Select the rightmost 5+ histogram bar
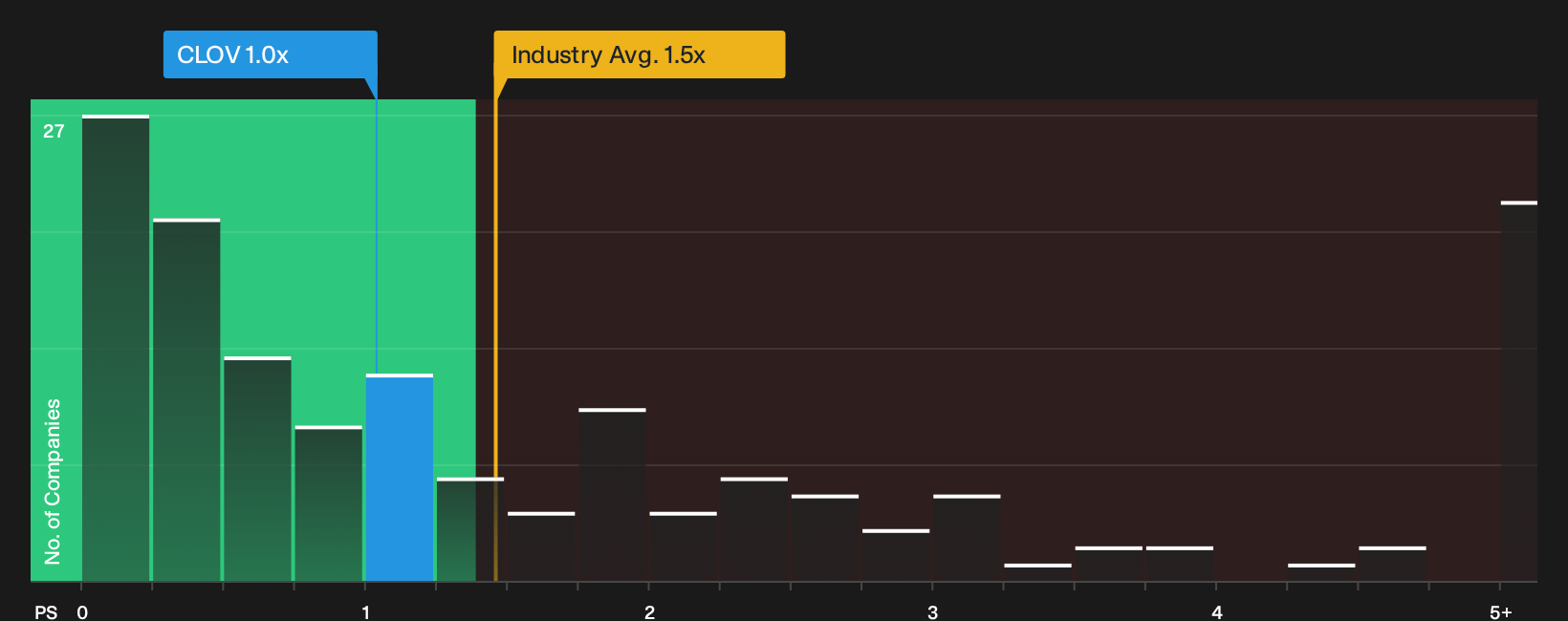This screenshot has height=621, width=1568. pyautogui.click(x=1519, y=392)
